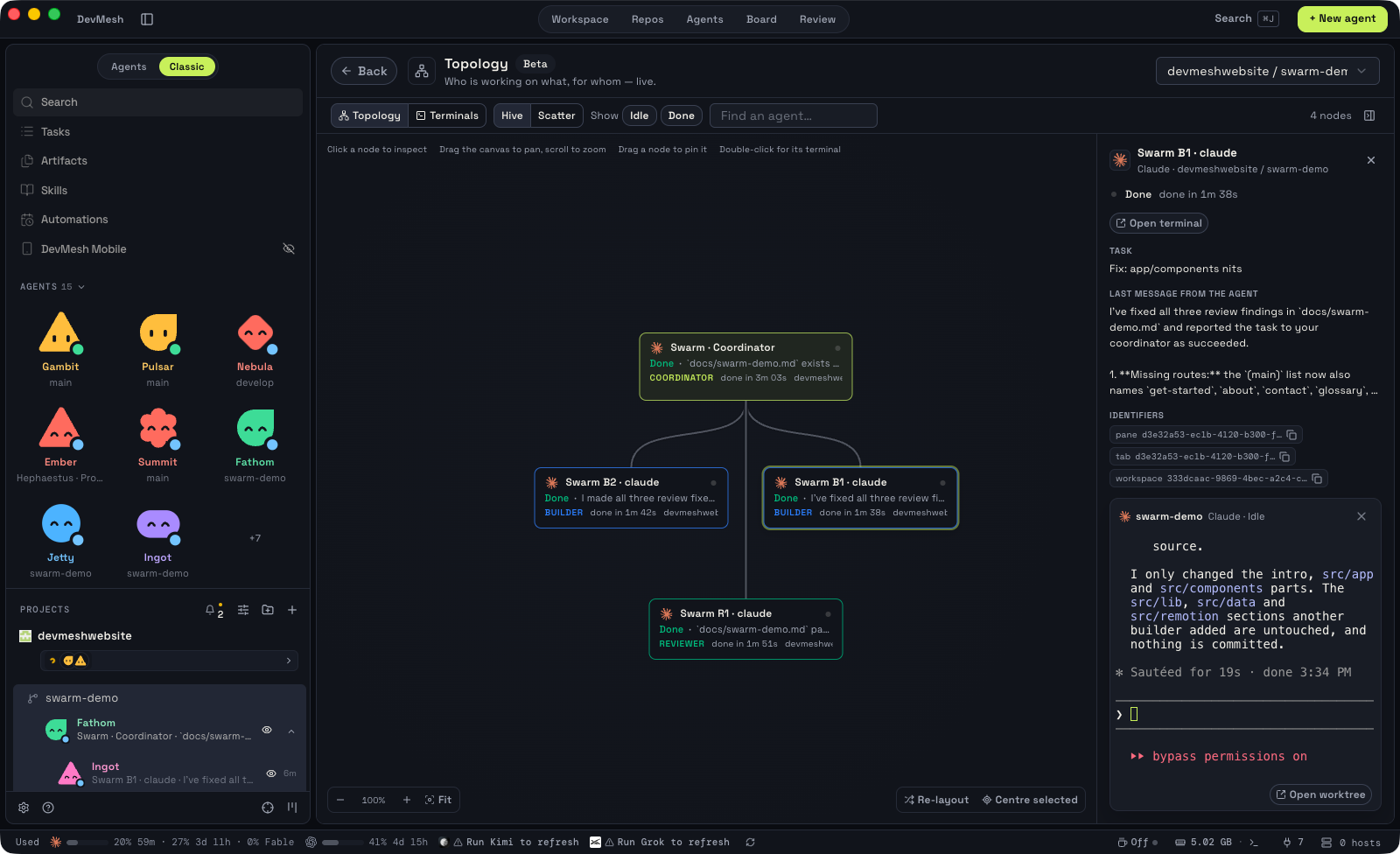Copy the pane identifier

click(x=1291, y=435)
